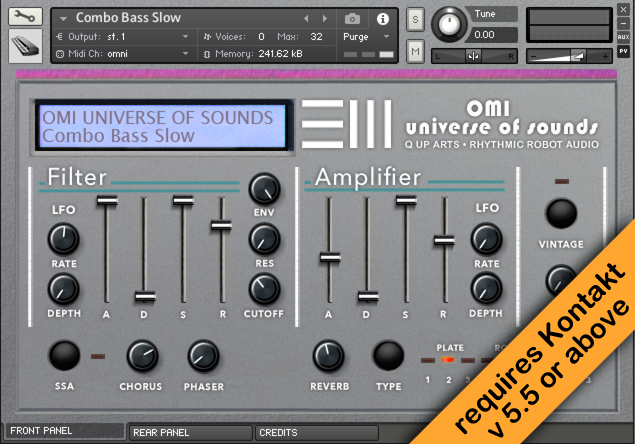Click the Filter ENV knob
This screenshot has width=635, height=444.
pyautogui.click(x=264, y=189)
